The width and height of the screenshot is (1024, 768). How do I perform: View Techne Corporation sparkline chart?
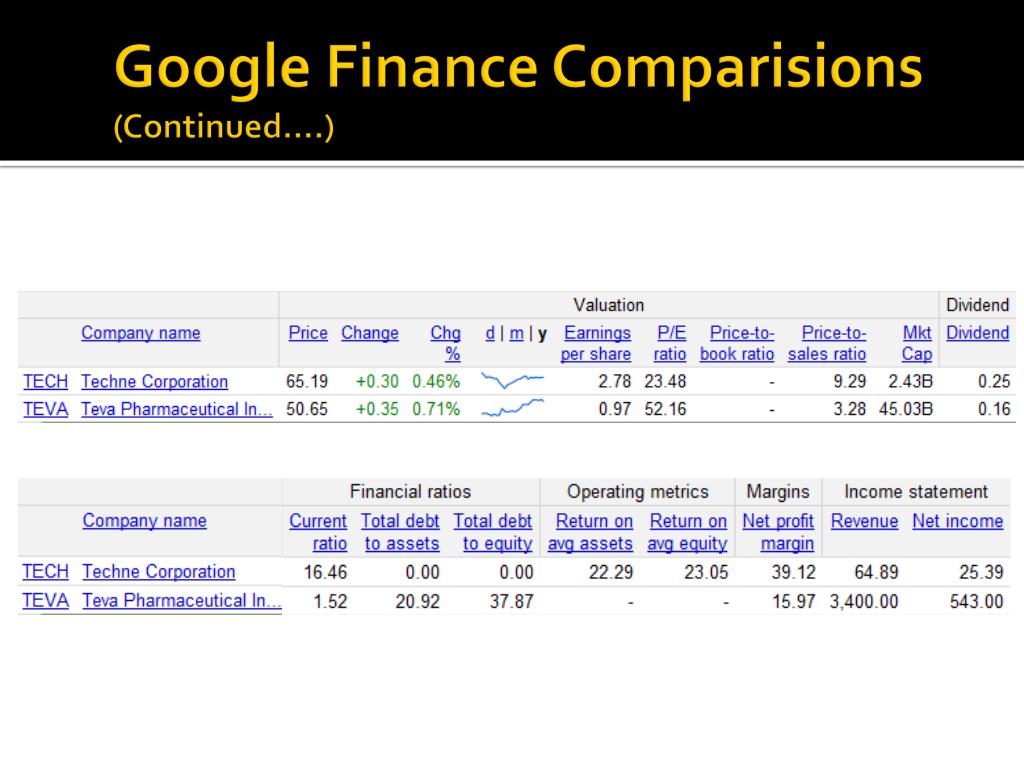[x=512, y=380]
